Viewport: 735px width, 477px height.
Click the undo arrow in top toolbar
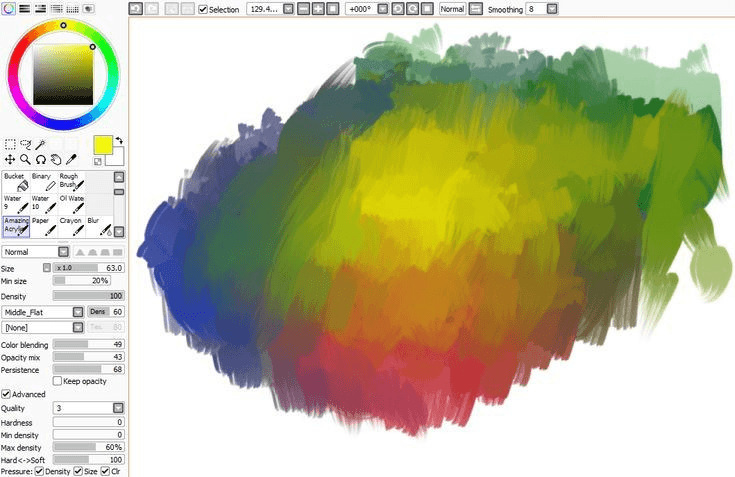coord(136,9)
